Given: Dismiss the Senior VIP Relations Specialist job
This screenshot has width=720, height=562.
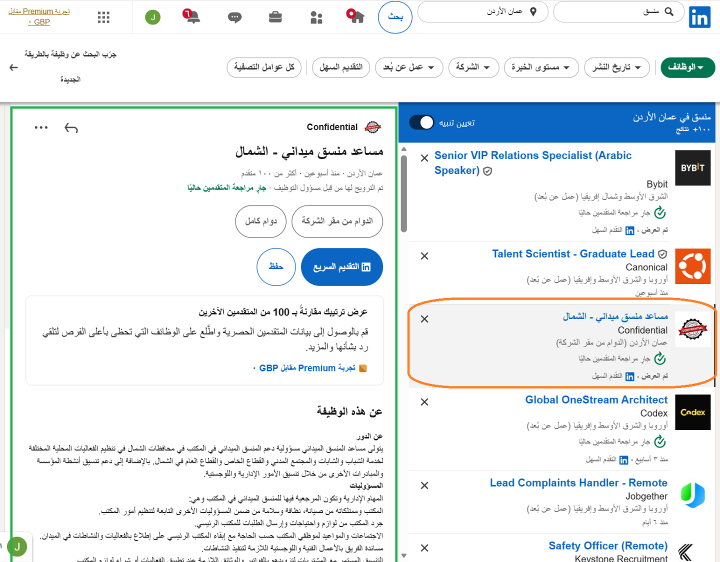Looking at the screenshot, I should tap(424, 158).
